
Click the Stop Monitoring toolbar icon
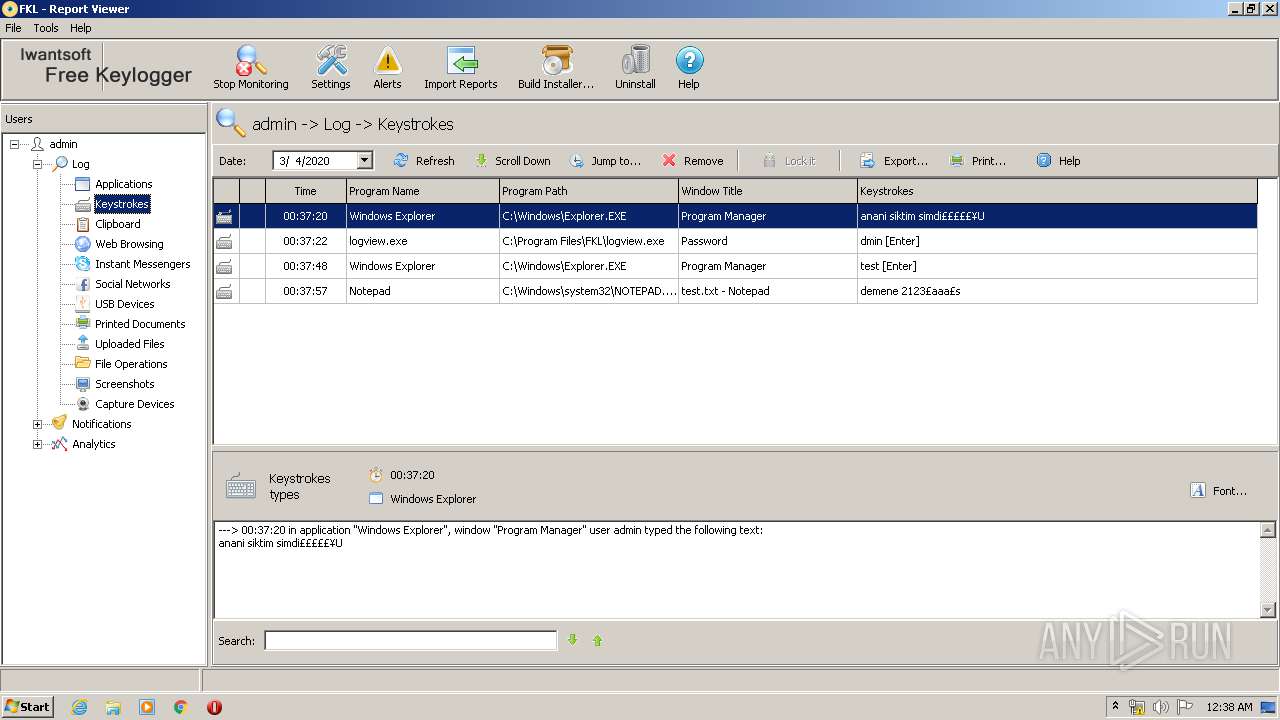pos(251,67)
